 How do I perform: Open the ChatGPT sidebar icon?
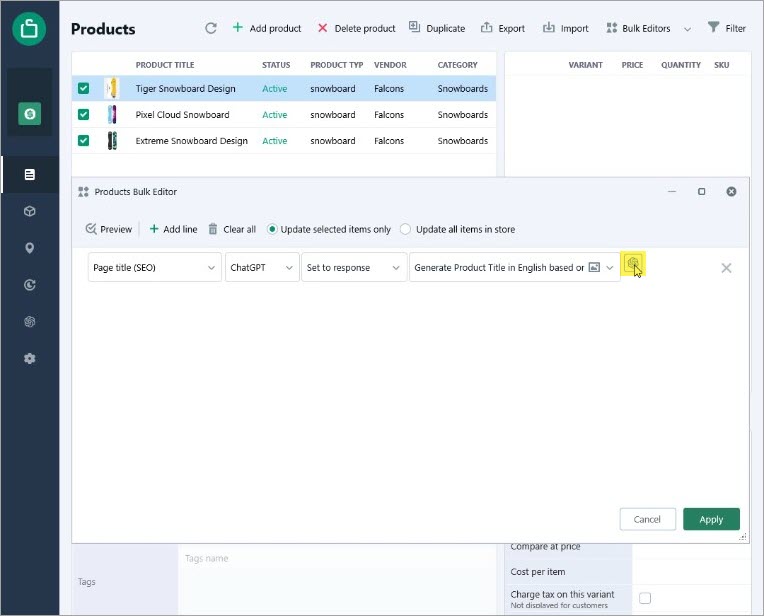coord(30,322)
